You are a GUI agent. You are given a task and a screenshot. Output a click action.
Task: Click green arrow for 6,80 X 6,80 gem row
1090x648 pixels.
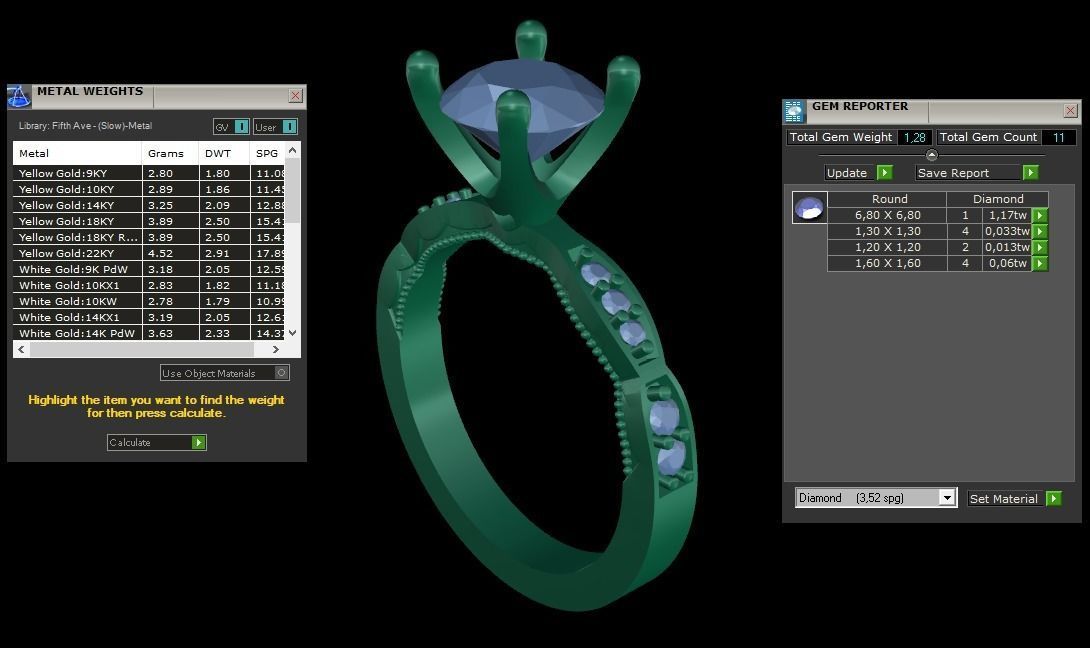click(x=1040, y=216)
